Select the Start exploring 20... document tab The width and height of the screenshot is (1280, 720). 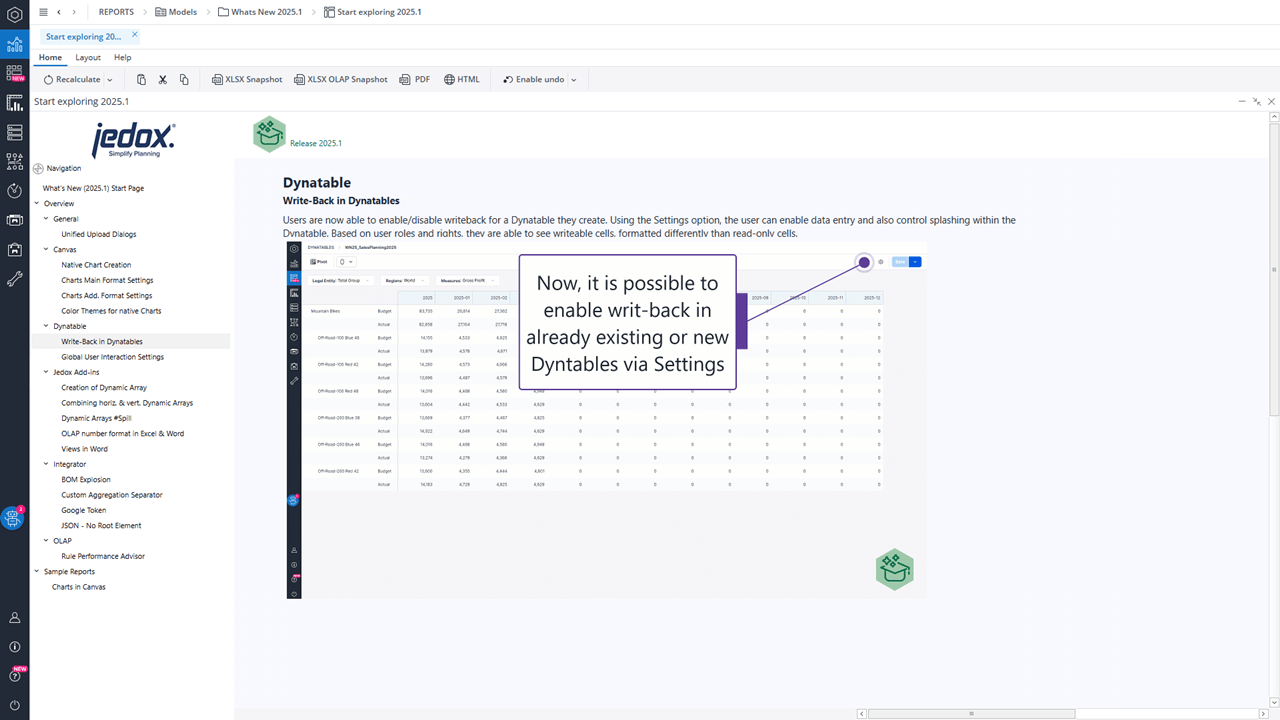pos(84,36)
